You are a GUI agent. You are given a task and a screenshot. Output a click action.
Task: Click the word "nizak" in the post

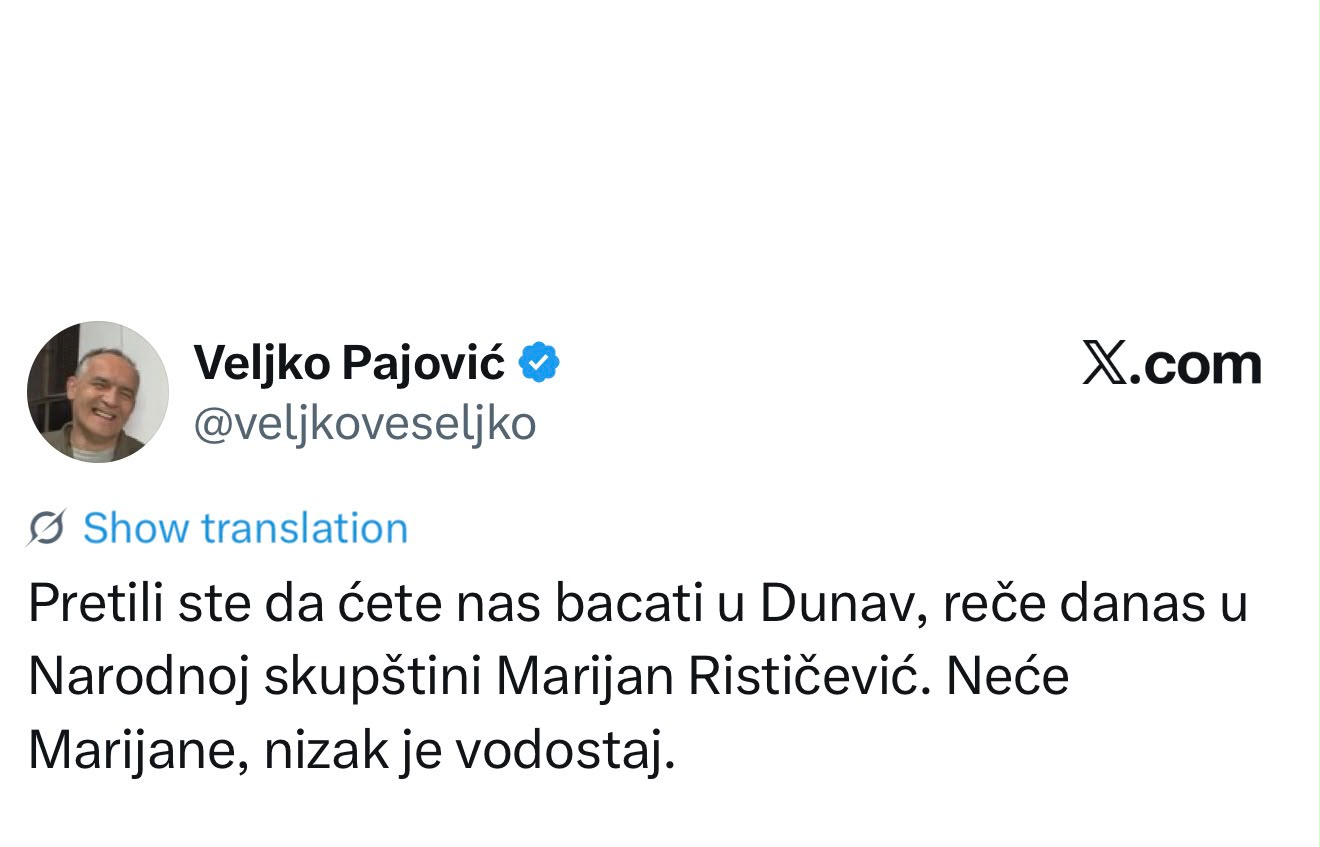click(x=326, y=750)
